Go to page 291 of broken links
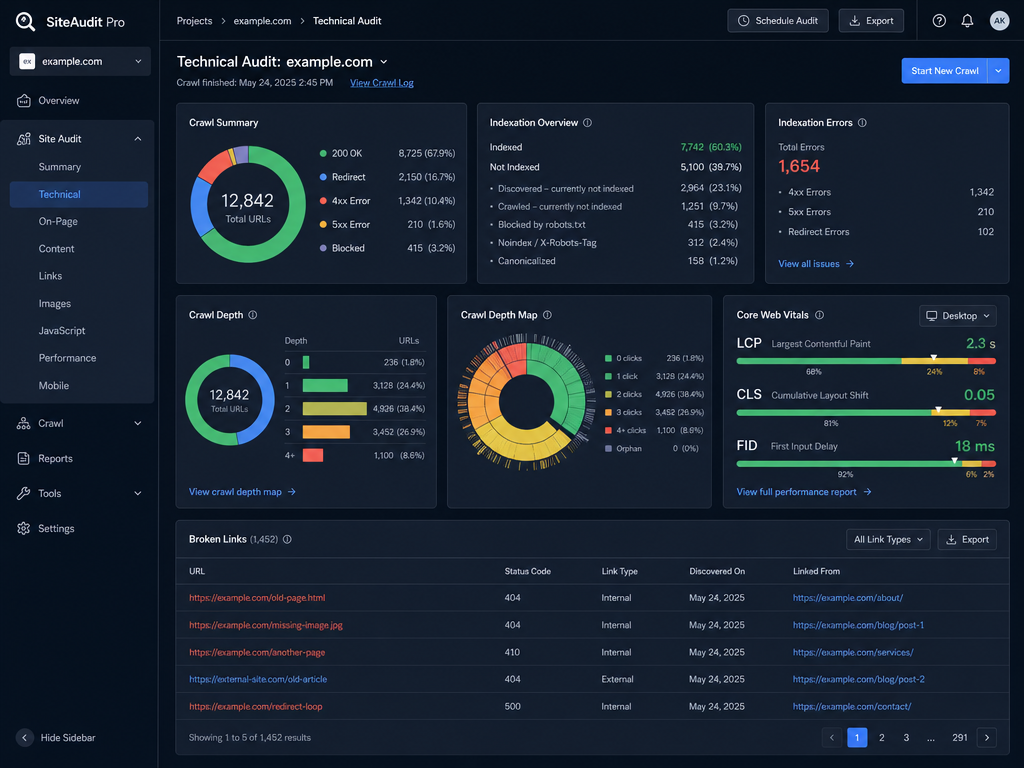 (x=959, y=737)
